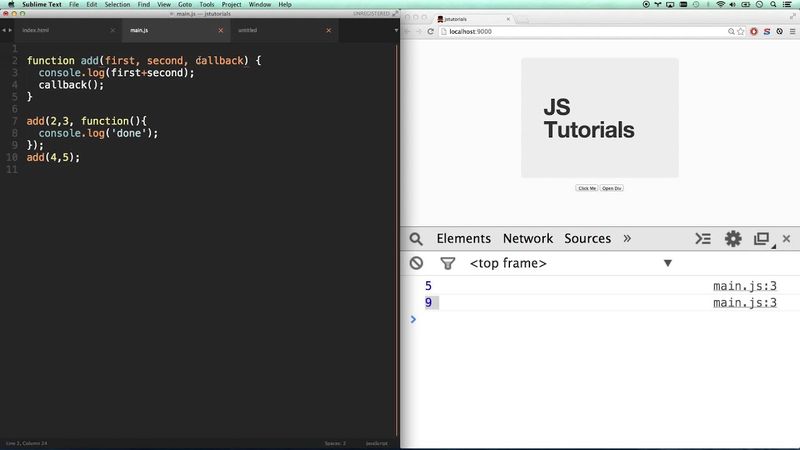
Task: Open the Goto menu
Action: click(185, 5)
